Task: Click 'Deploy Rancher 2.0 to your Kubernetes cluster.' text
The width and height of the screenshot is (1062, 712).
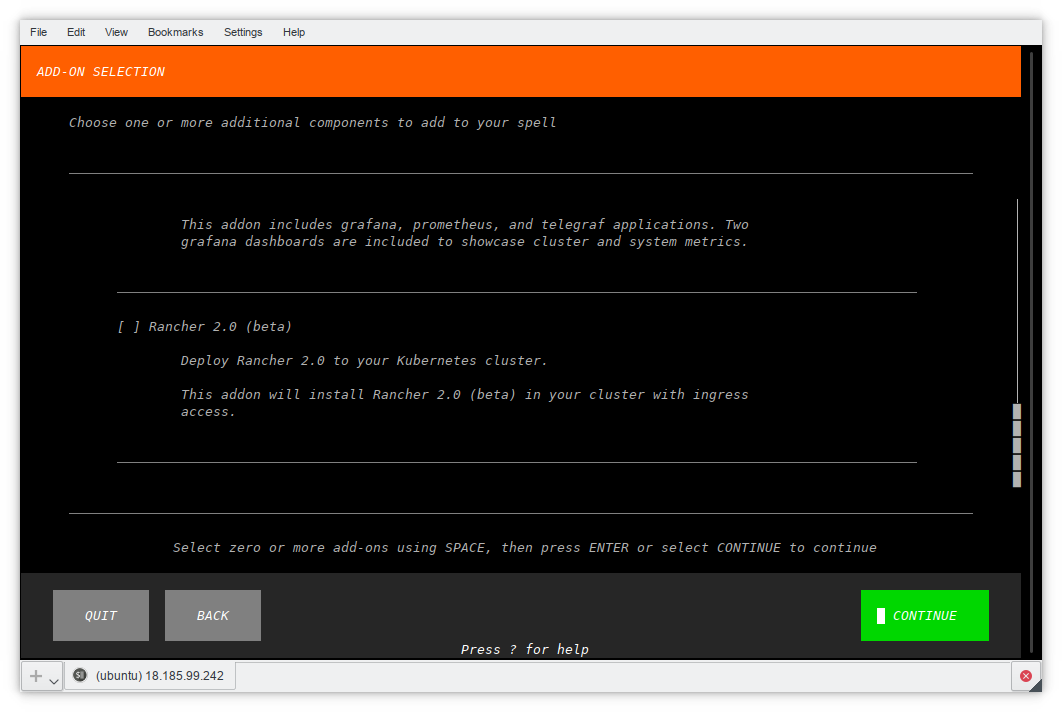Action: pyautogui.click(x=364, y=360)
